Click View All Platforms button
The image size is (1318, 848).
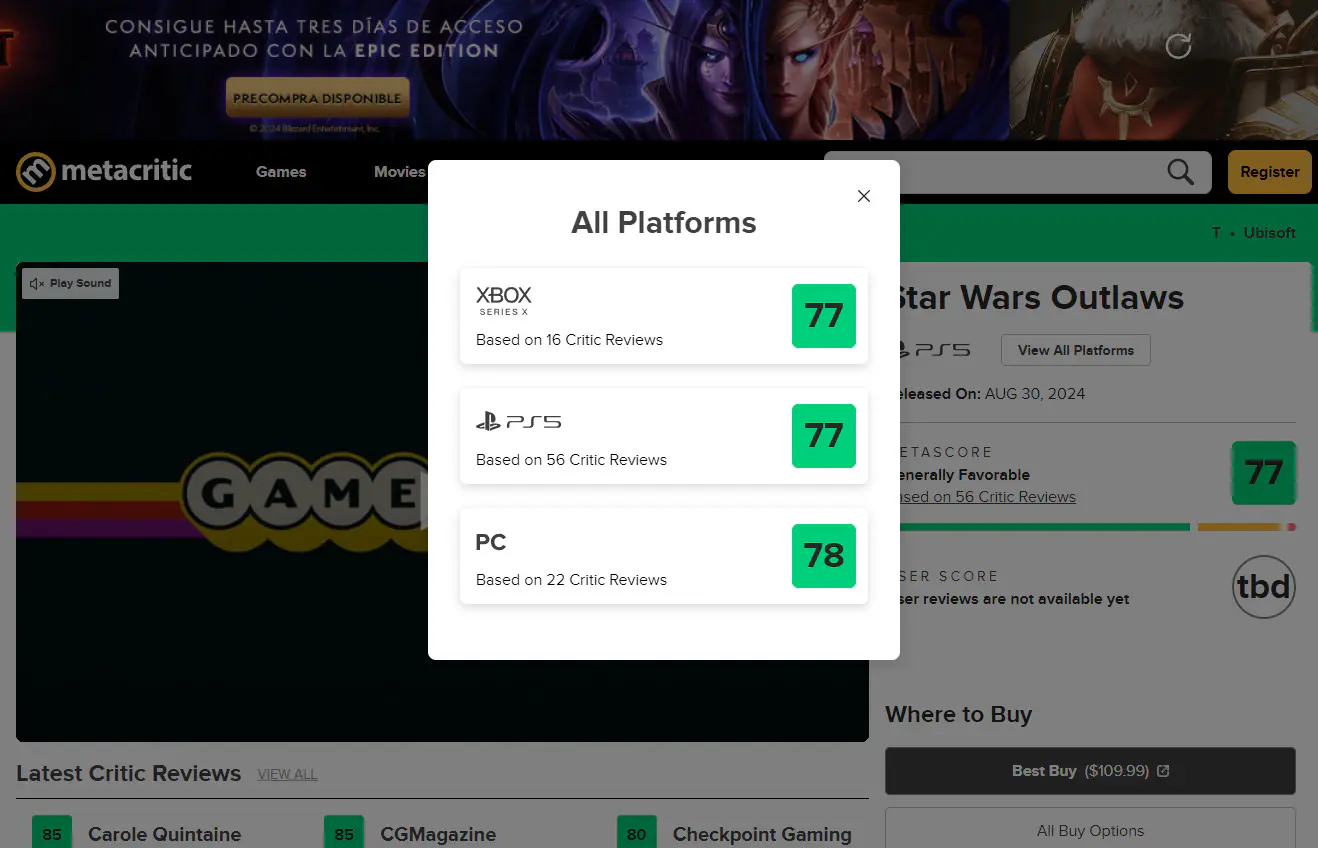pyautogui.click(x=1076, y=350)
